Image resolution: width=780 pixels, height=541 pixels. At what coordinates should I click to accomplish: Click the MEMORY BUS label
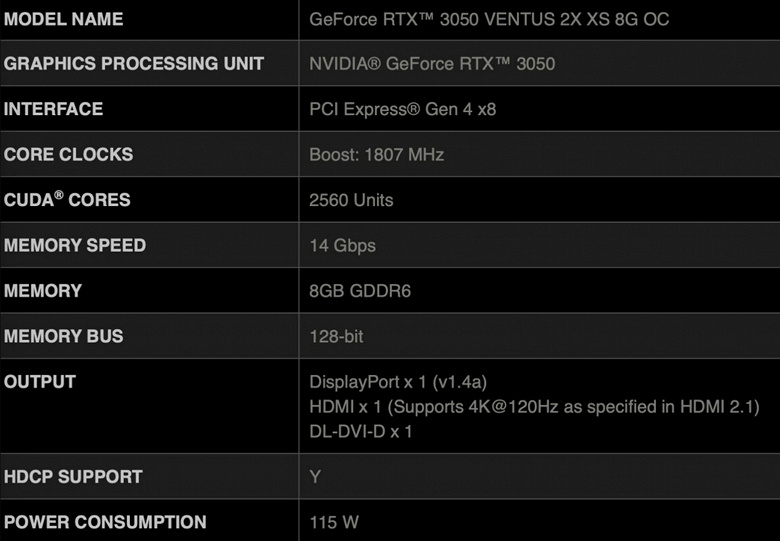(64, 337)
